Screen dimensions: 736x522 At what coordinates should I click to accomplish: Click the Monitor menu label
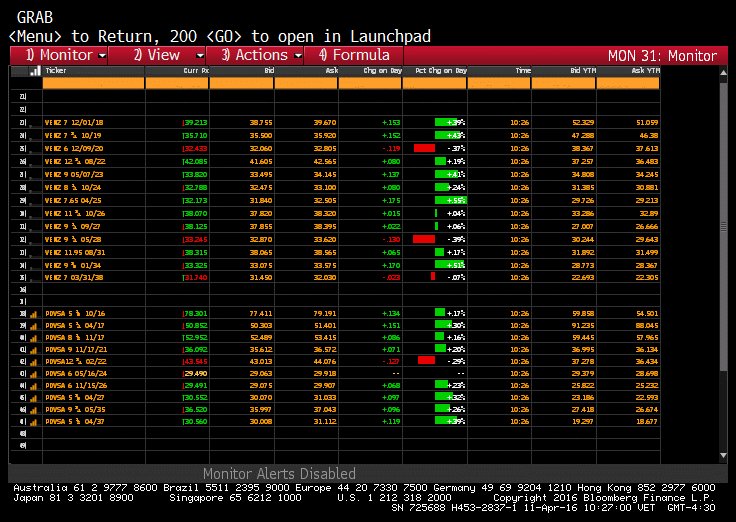(58, 55)
